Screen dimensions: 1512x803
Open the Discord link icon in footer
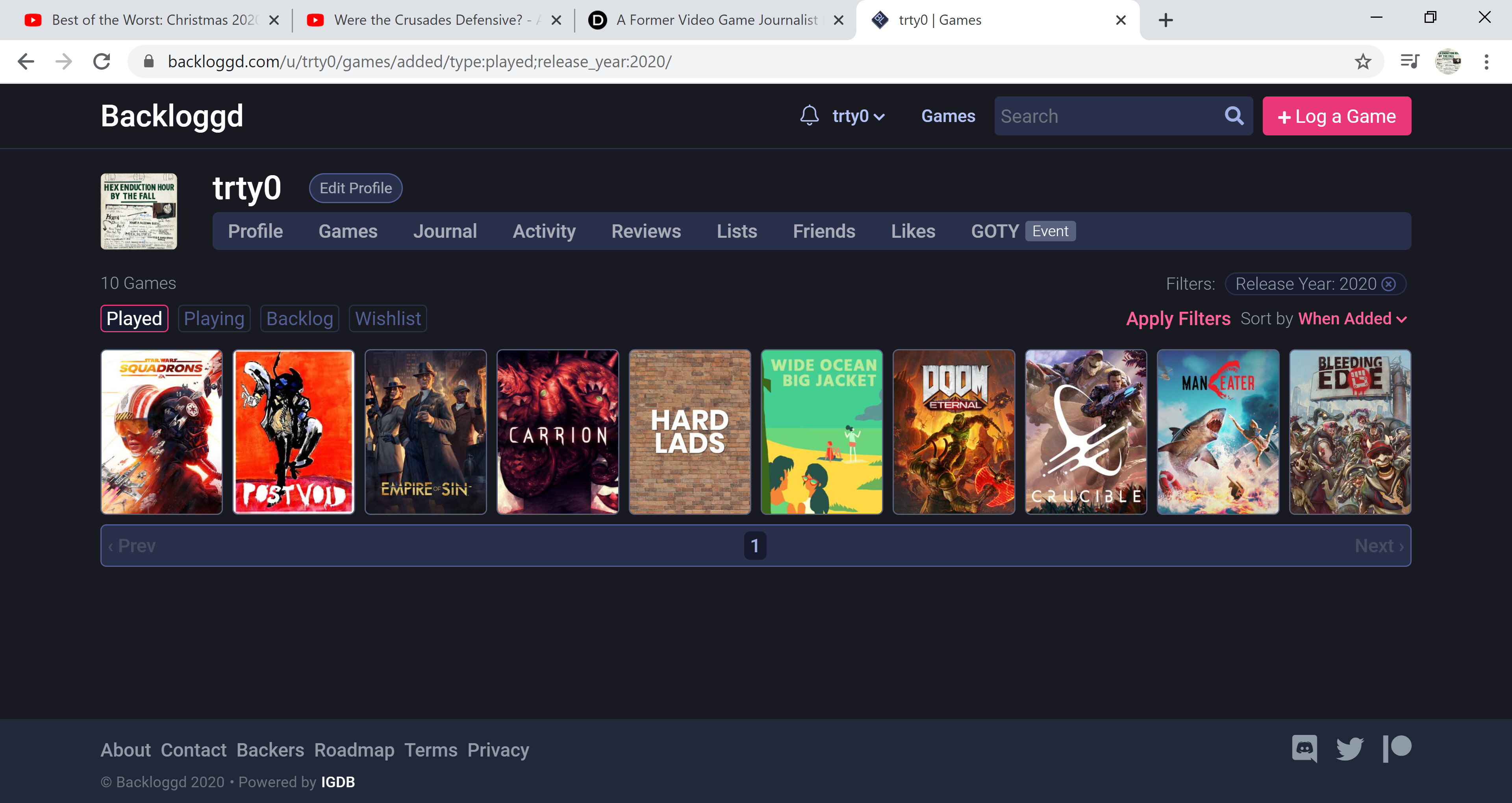pyautogui.click(x=1304, y=748)
